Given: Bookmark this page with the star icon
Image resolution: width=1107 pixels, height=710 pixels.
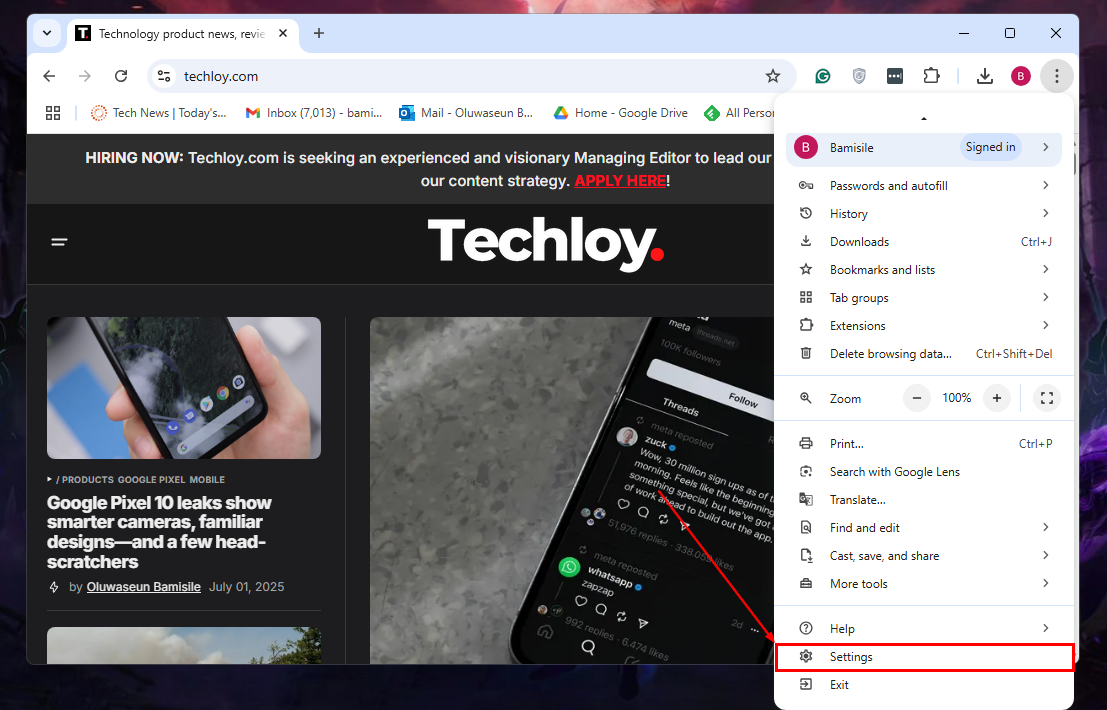Looking at the screenshot, I should click(x=773, y=76).
